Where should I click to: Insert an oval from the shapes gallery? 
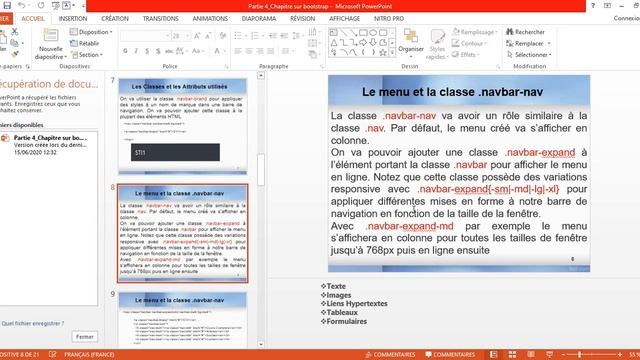(373, 32)
